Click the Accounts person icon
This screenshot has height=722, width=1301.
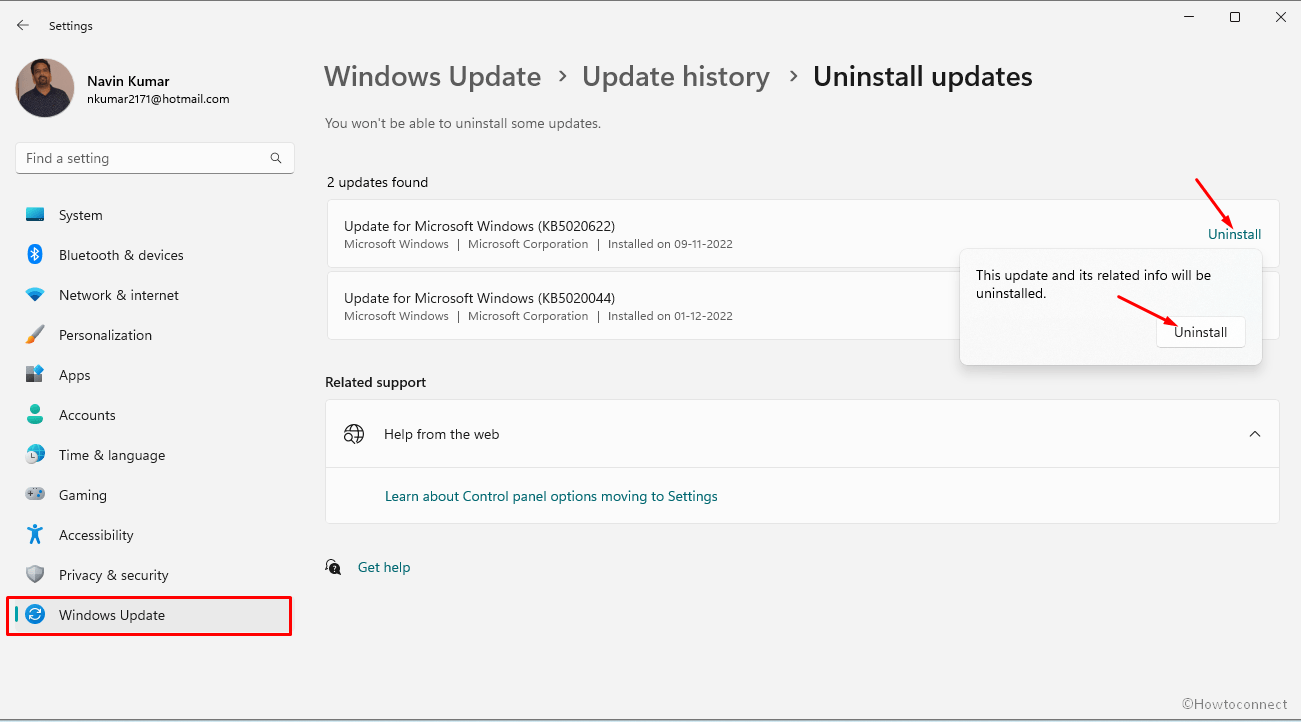tap(35, 415)
